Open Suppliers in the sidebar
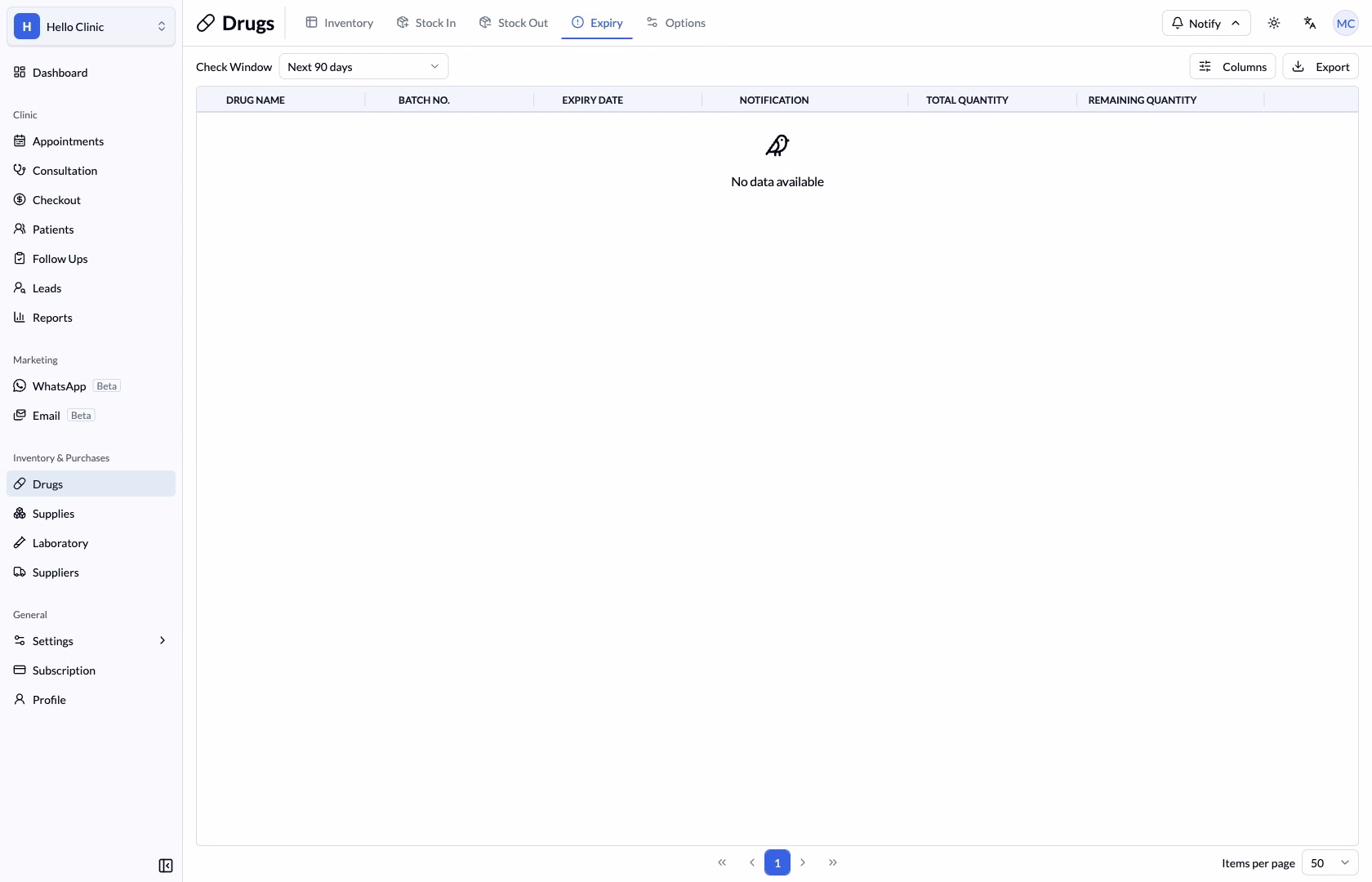The height and width of the screenshot is (882, 1372). tap(91, 572)
